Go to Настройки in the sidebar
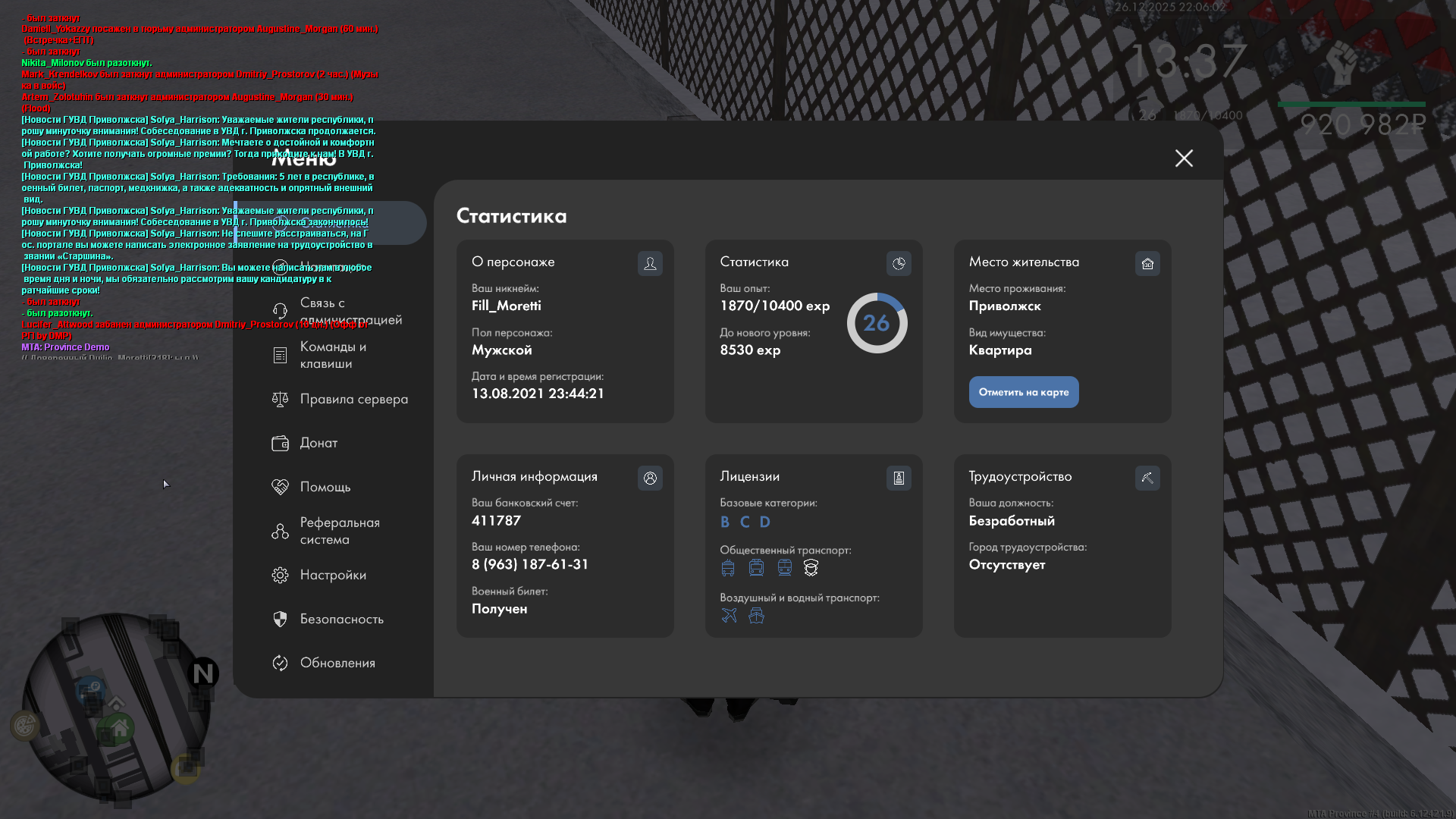 [333, 575]
